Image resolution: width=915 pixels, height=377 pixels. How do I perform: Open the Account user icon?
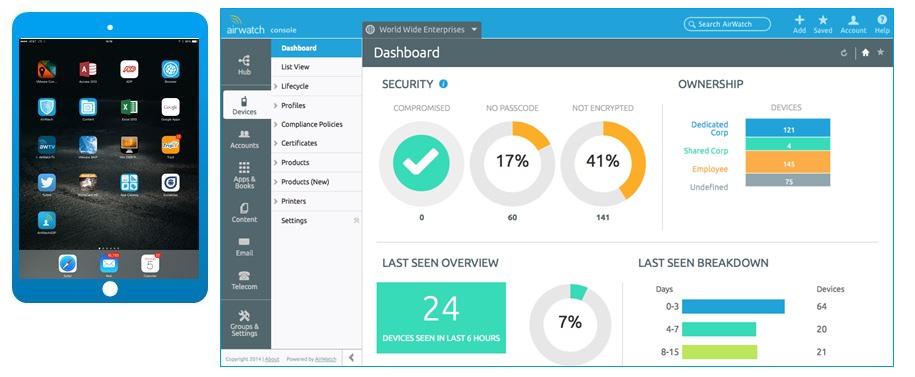click(853, 24)
